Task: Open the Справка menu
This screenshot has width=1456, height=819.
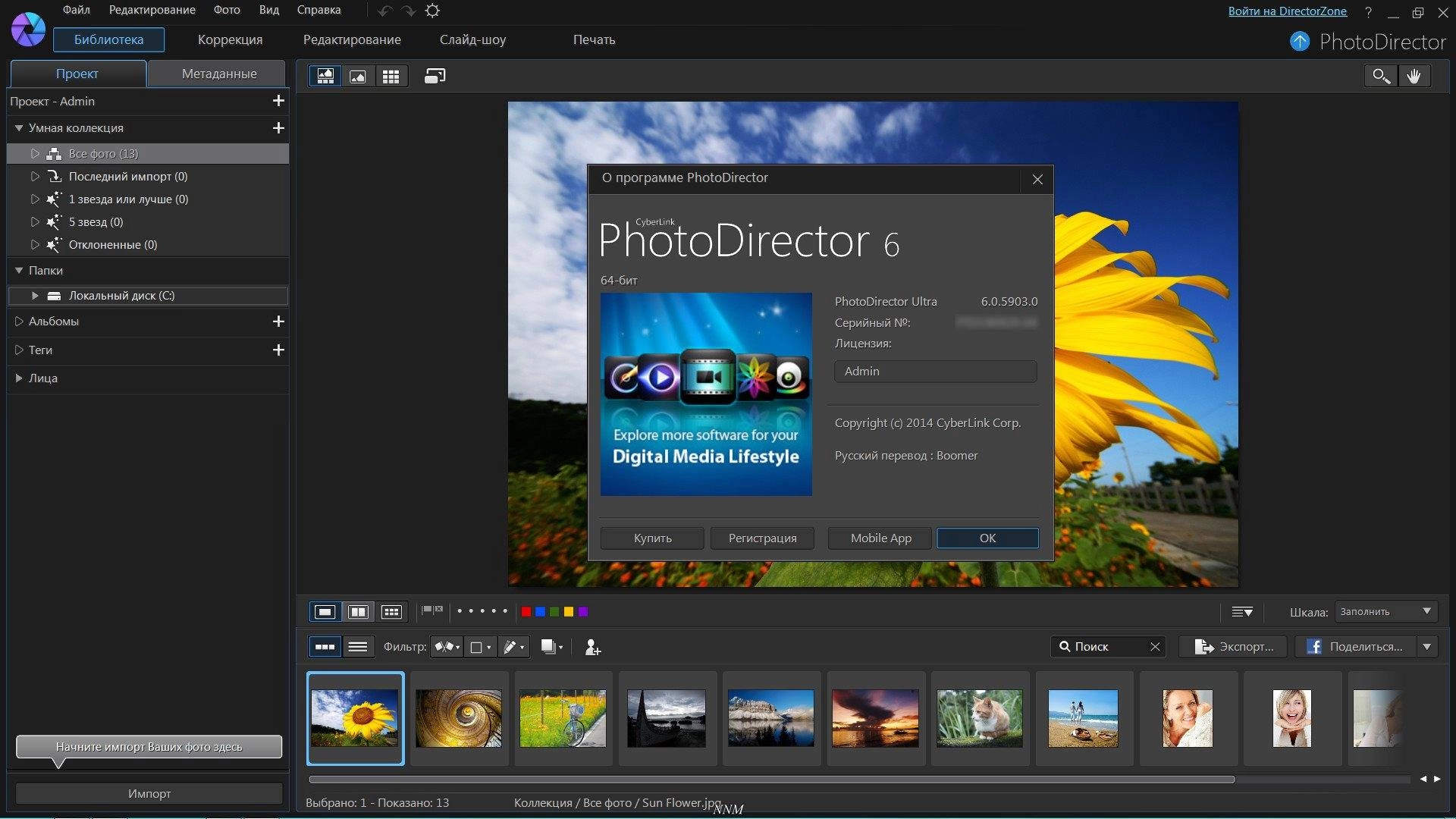Action: click(x=318, y=10)
